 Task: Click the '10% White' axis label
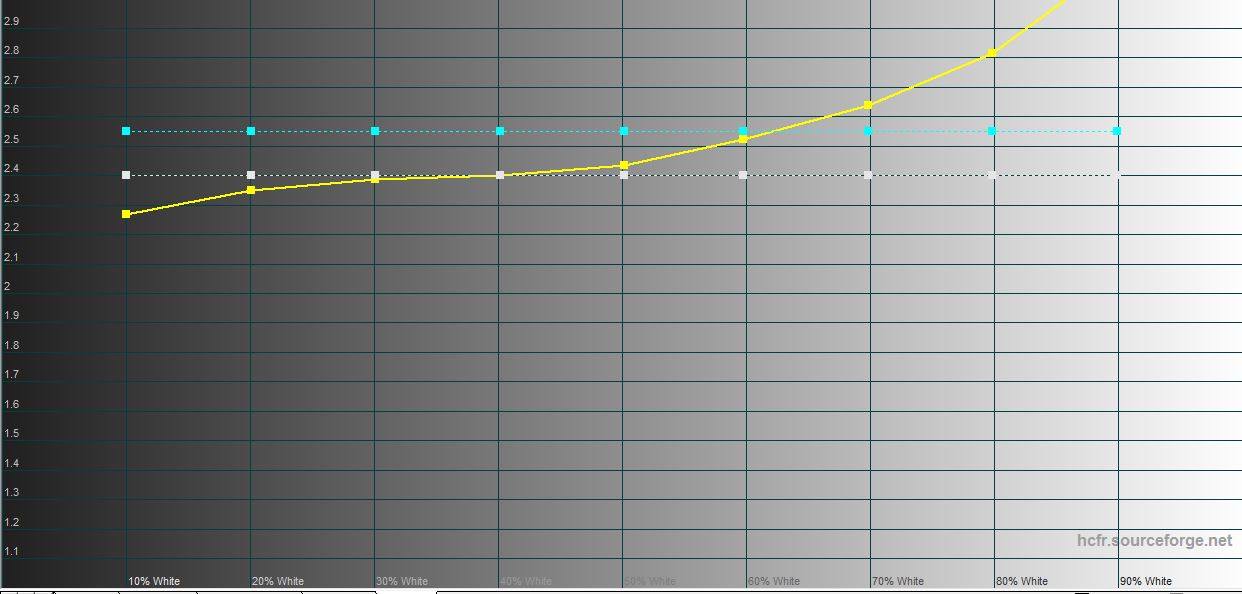154,581
